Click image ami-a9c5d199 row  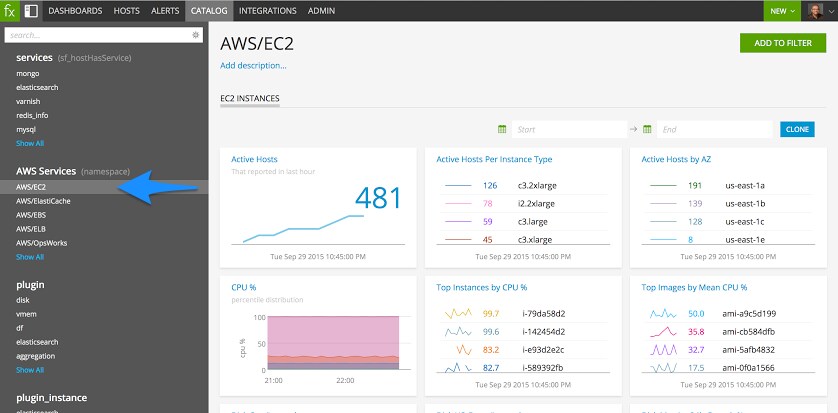(x=728, y=314)
